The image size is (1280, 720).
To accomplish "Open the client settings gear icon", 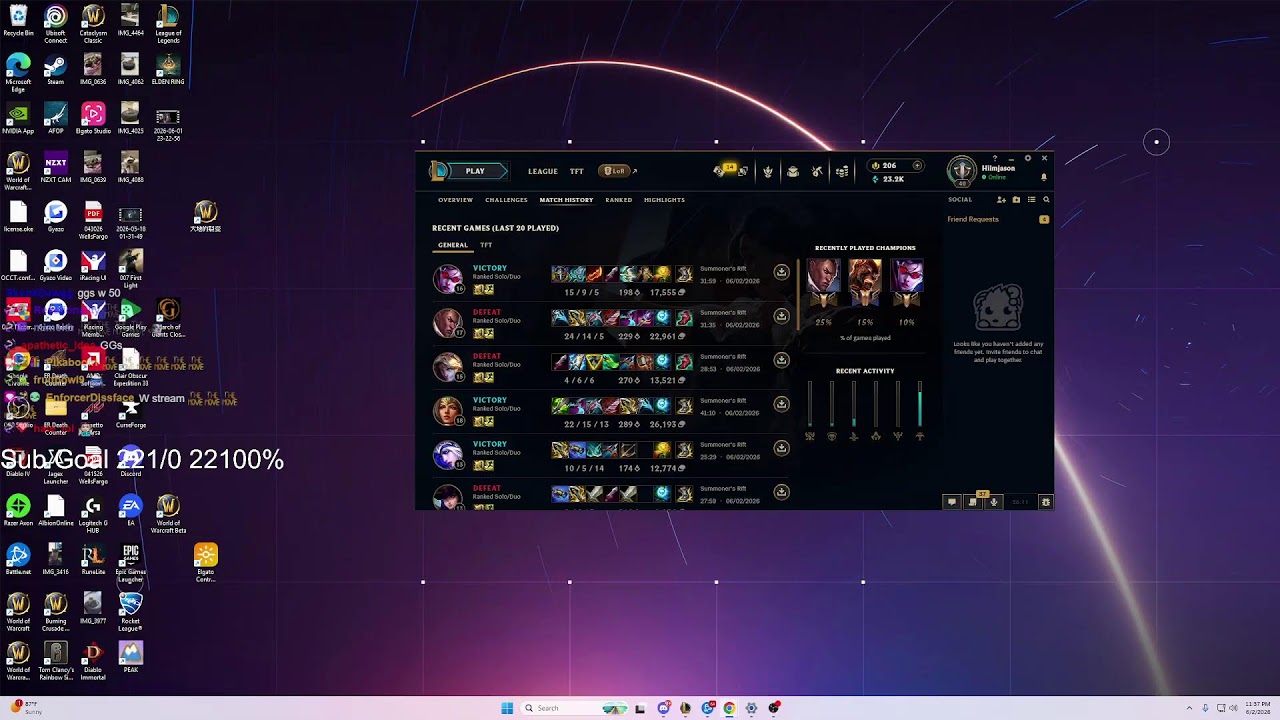I will click(1027, 158).
